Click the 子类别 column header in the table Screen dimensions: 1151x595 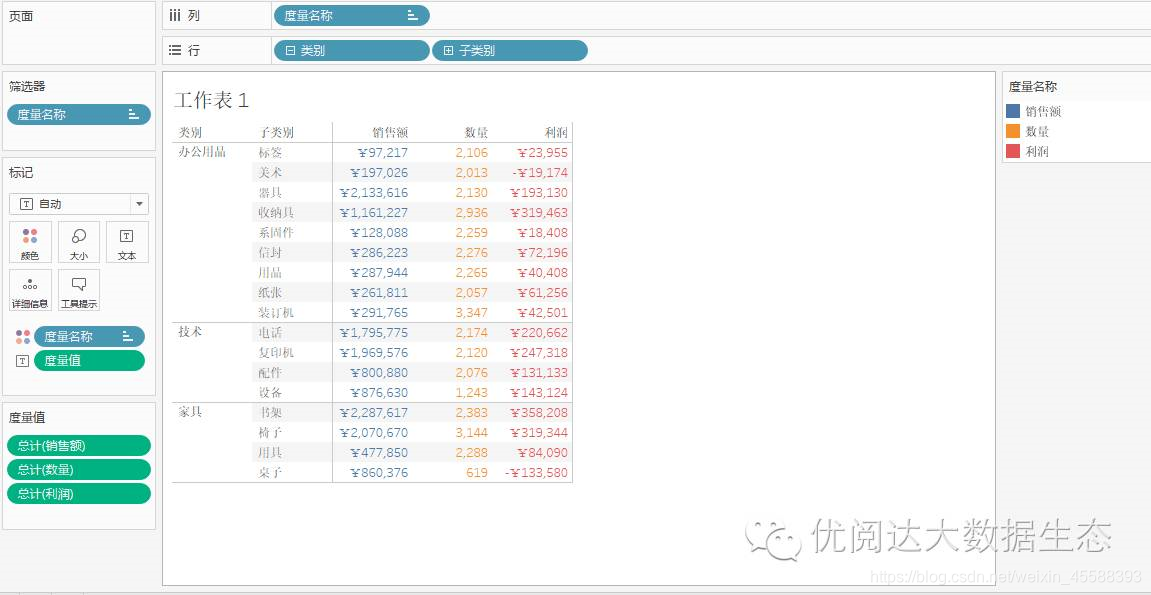[x=276, y=133]
